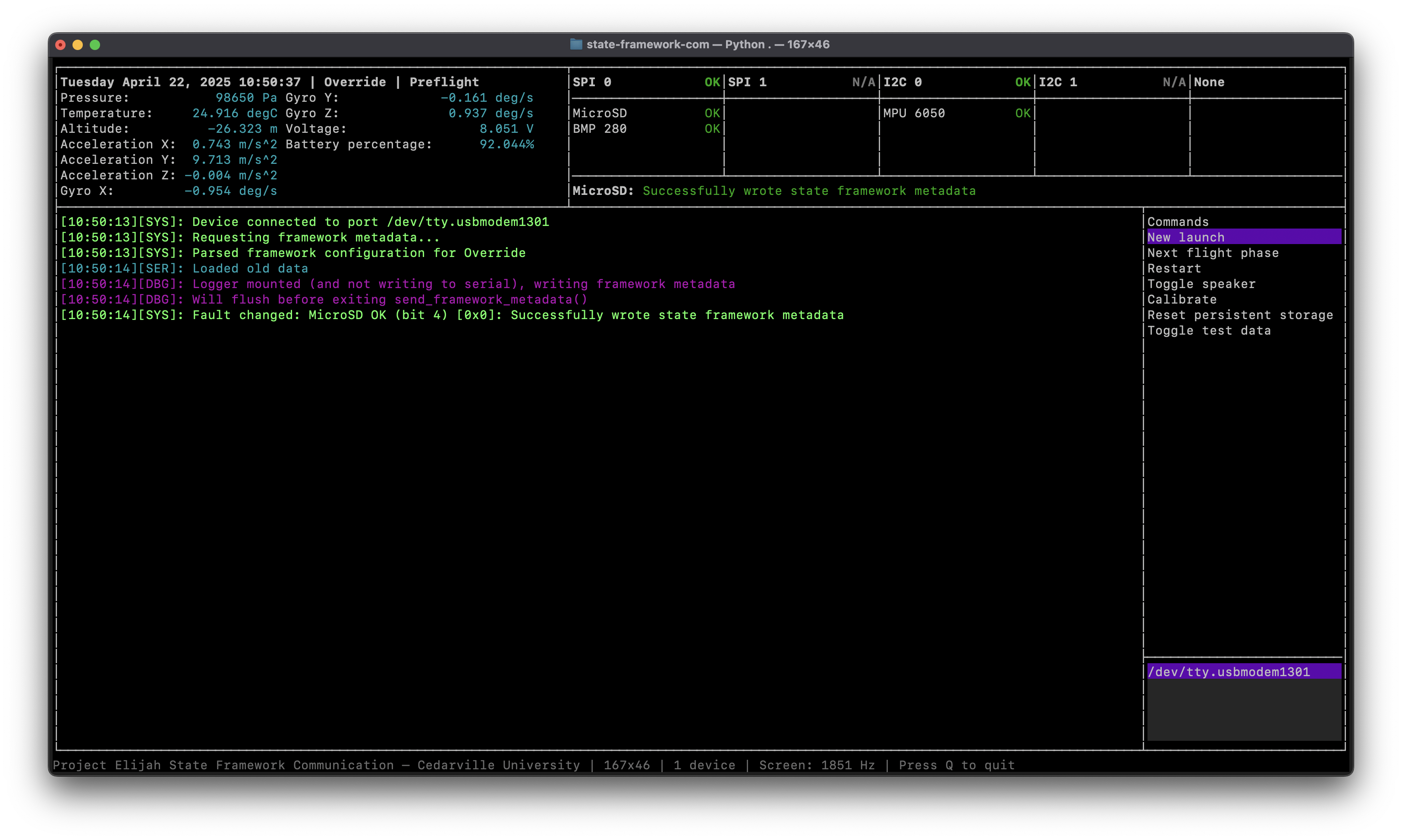The height and width of the screenshot is (840, 1402).
Task: Click the Override label in header
Action: coord(355,82)
